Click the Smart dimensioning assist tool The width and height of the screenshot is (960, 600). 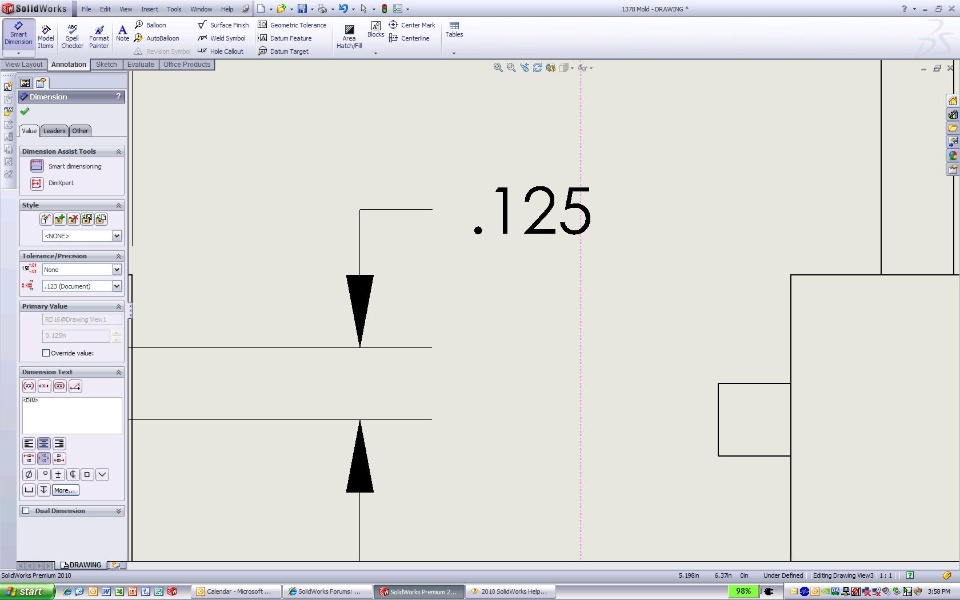[x=66, y=166]
